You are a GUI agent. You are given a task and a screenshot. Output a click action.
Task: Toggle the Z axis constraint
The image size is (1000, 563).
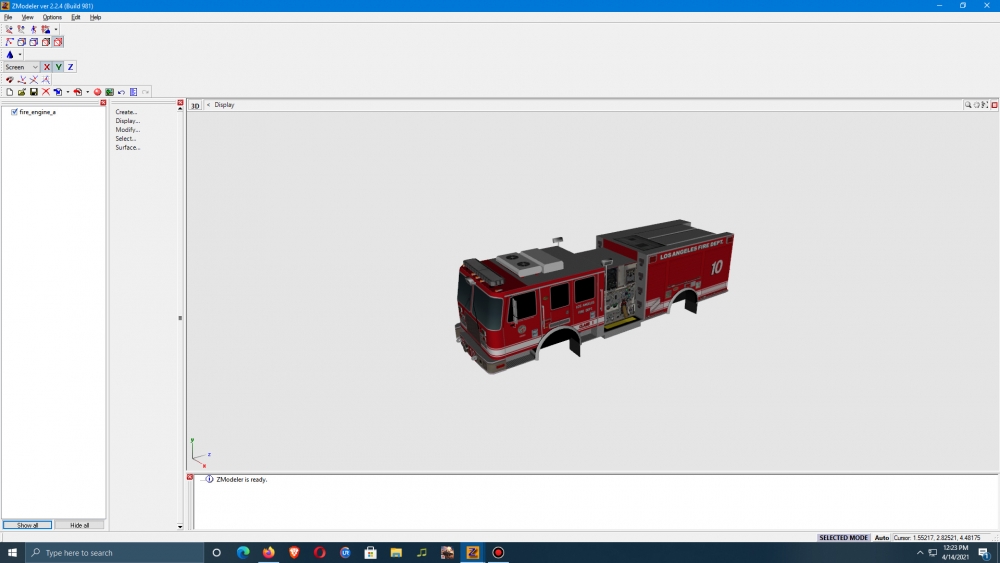[x=70, y=67]
